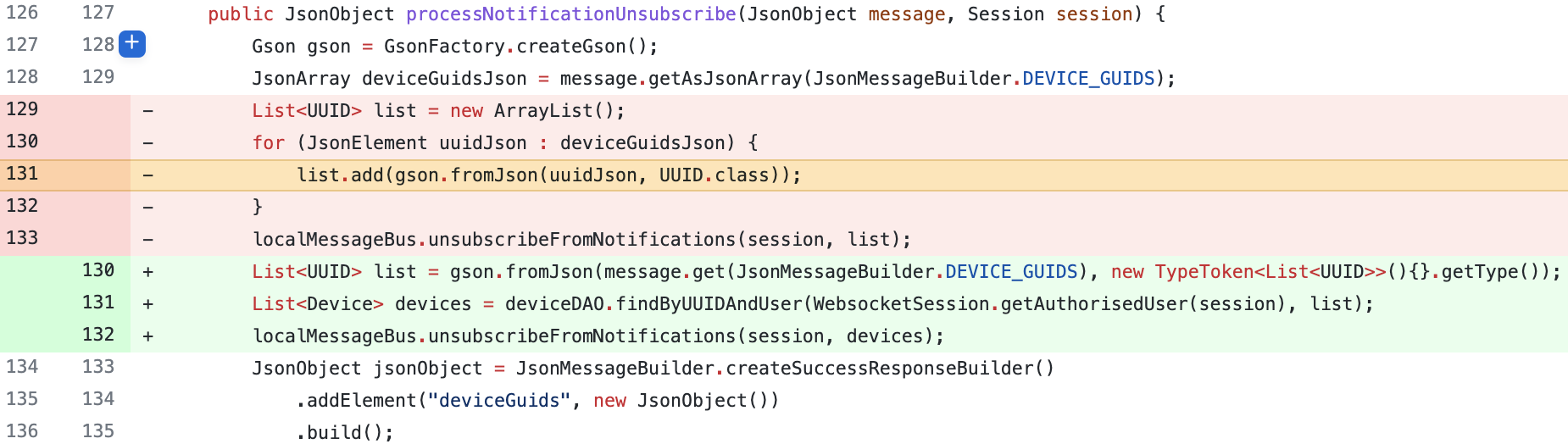Select old line number 132
1568x444 pixels.
(x=22, y=206)
